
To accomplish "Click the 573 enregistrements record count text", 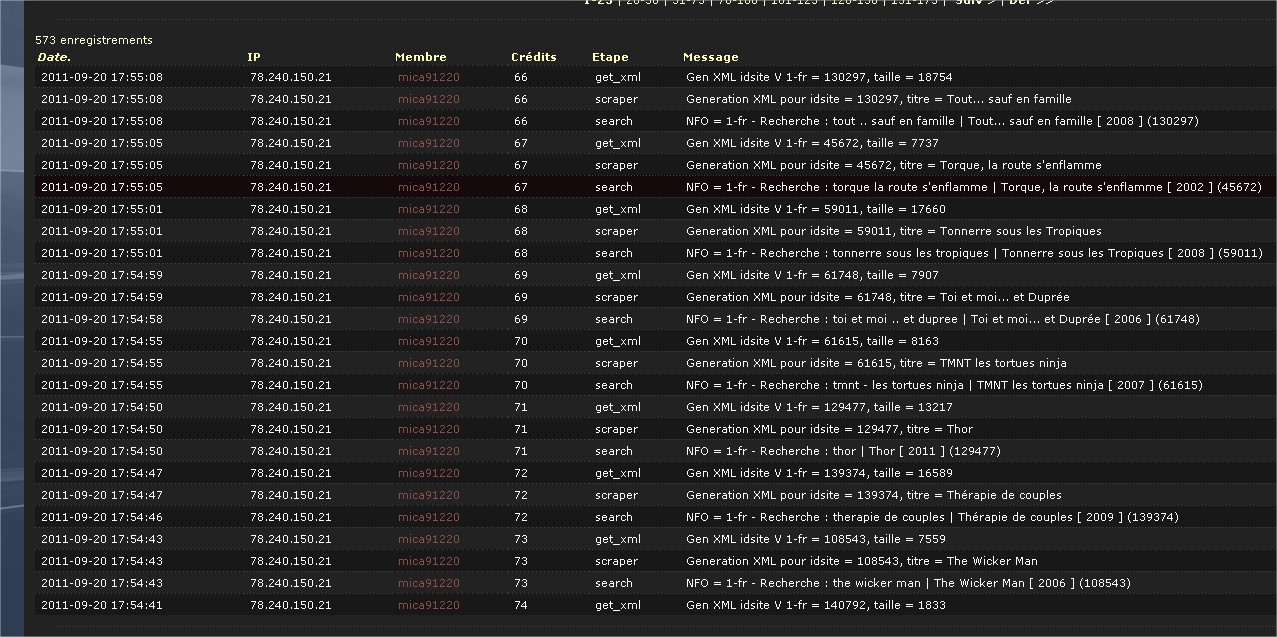I will click(x=94, y=40).
